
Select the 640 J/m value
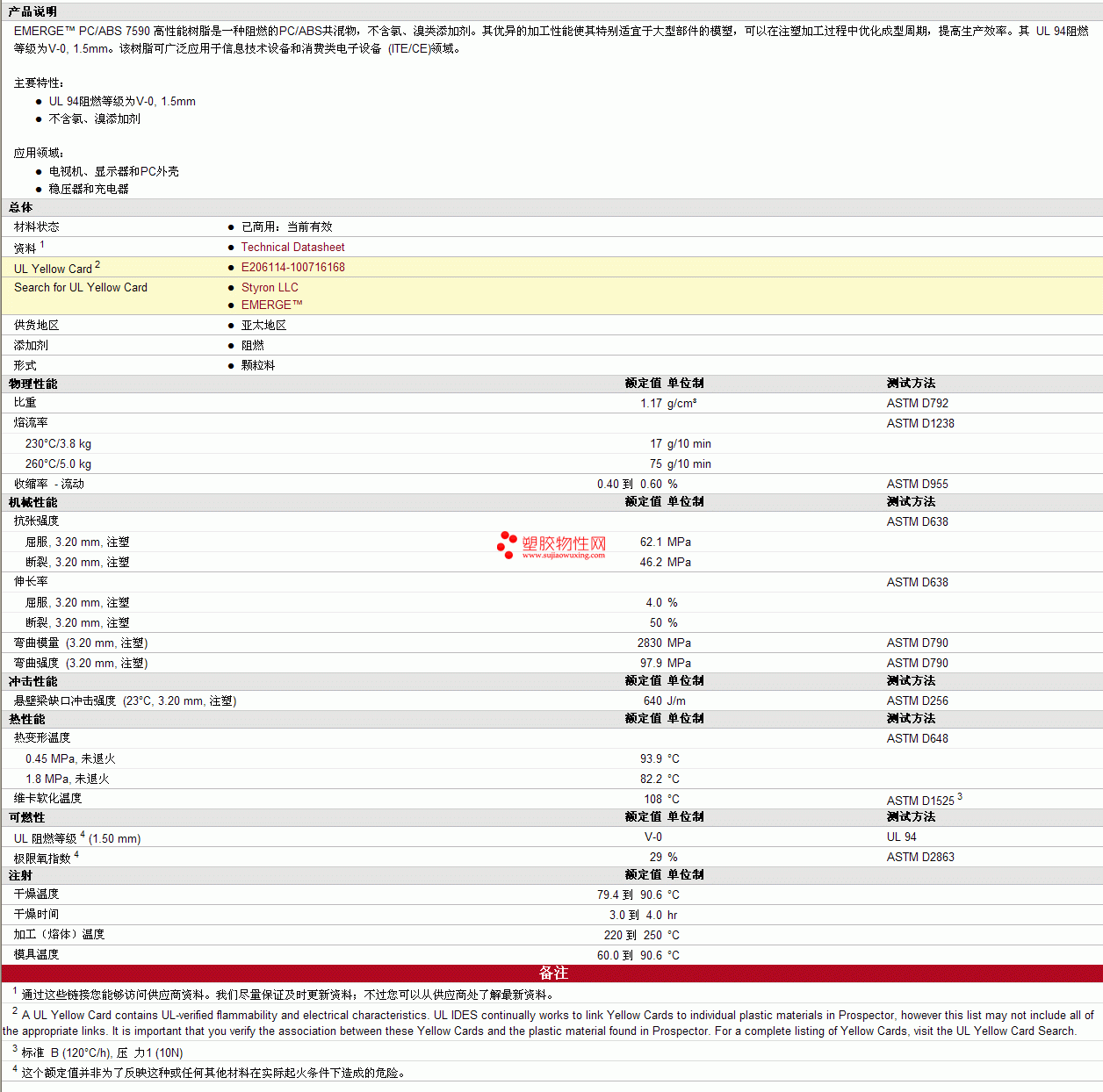[665, 701]
